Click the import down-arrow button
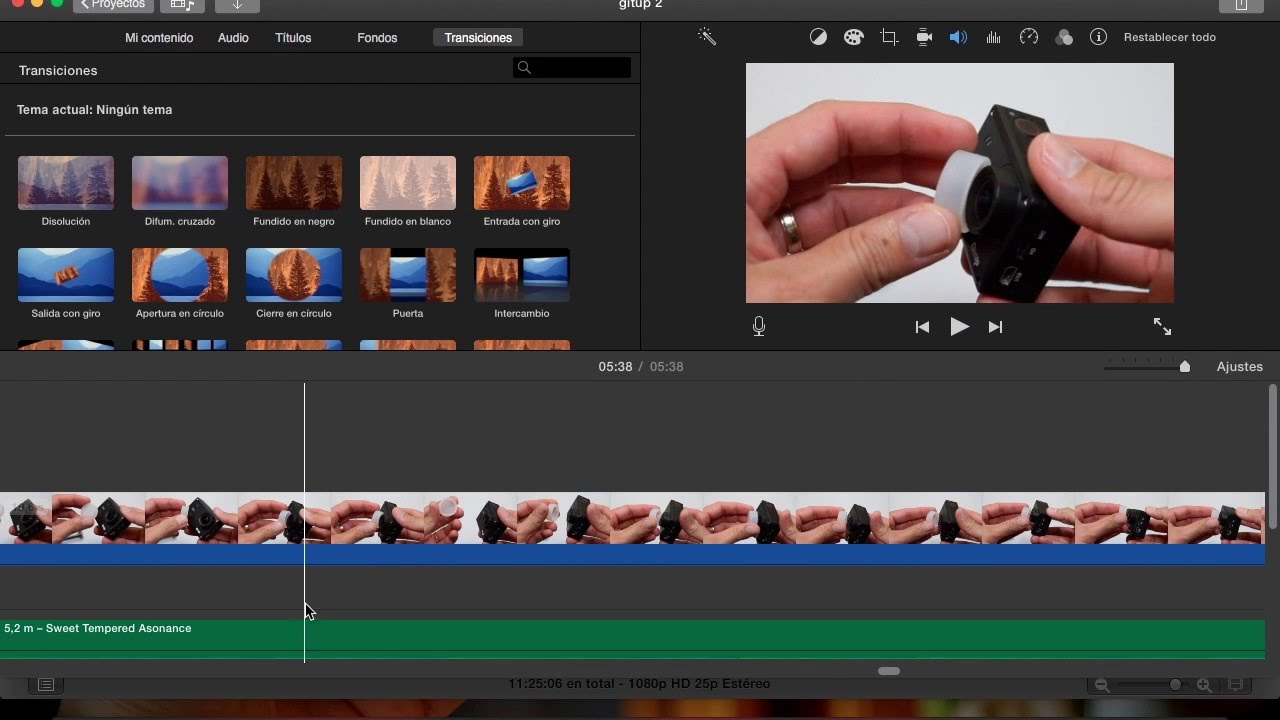Image resolution: width=1280 pixels, height=720 pixels. (x=237, y=5)
